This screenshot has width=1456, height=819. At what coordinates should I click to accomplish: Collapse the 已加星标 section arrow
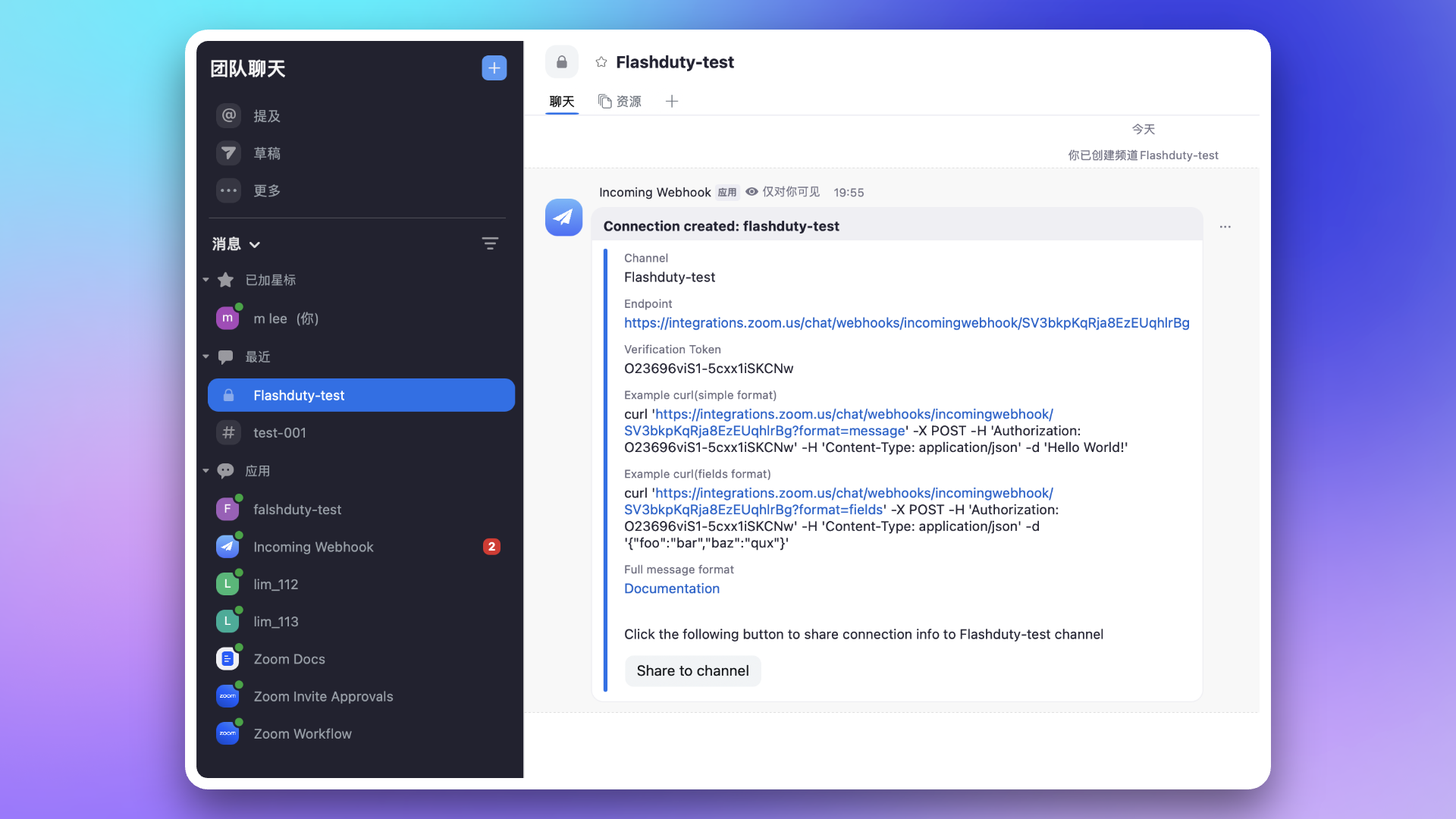tap(206, 280)
